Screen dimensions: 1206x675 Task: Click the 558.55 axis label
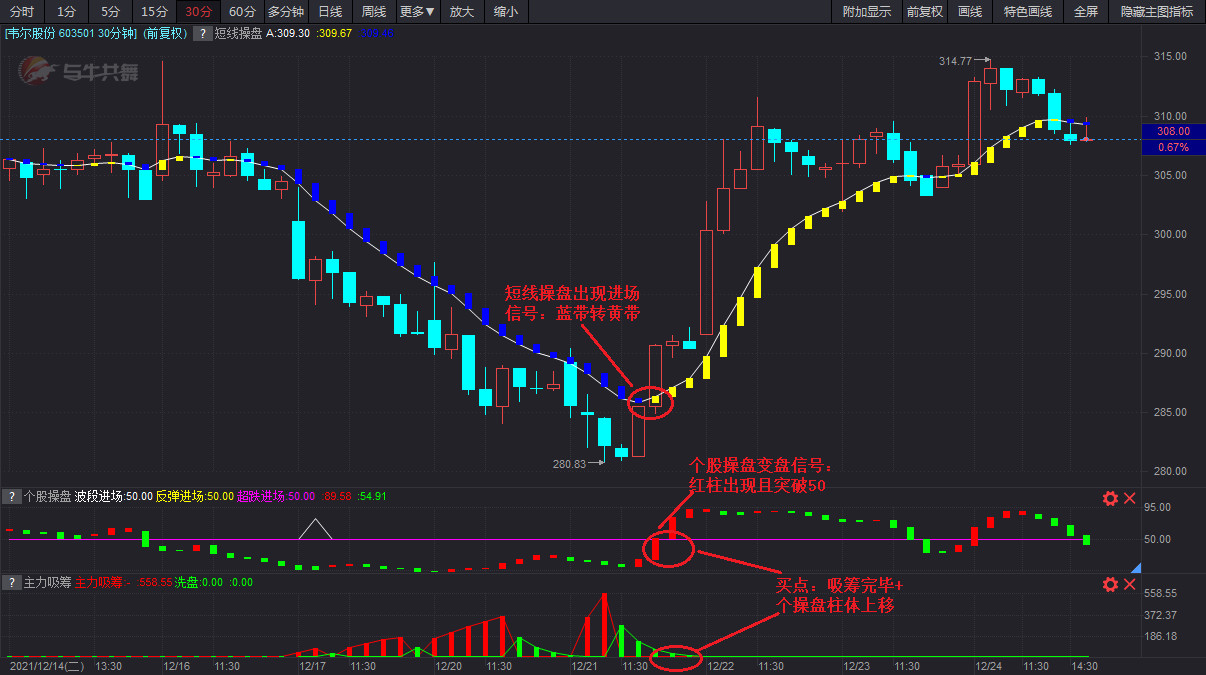(1161, 593)
